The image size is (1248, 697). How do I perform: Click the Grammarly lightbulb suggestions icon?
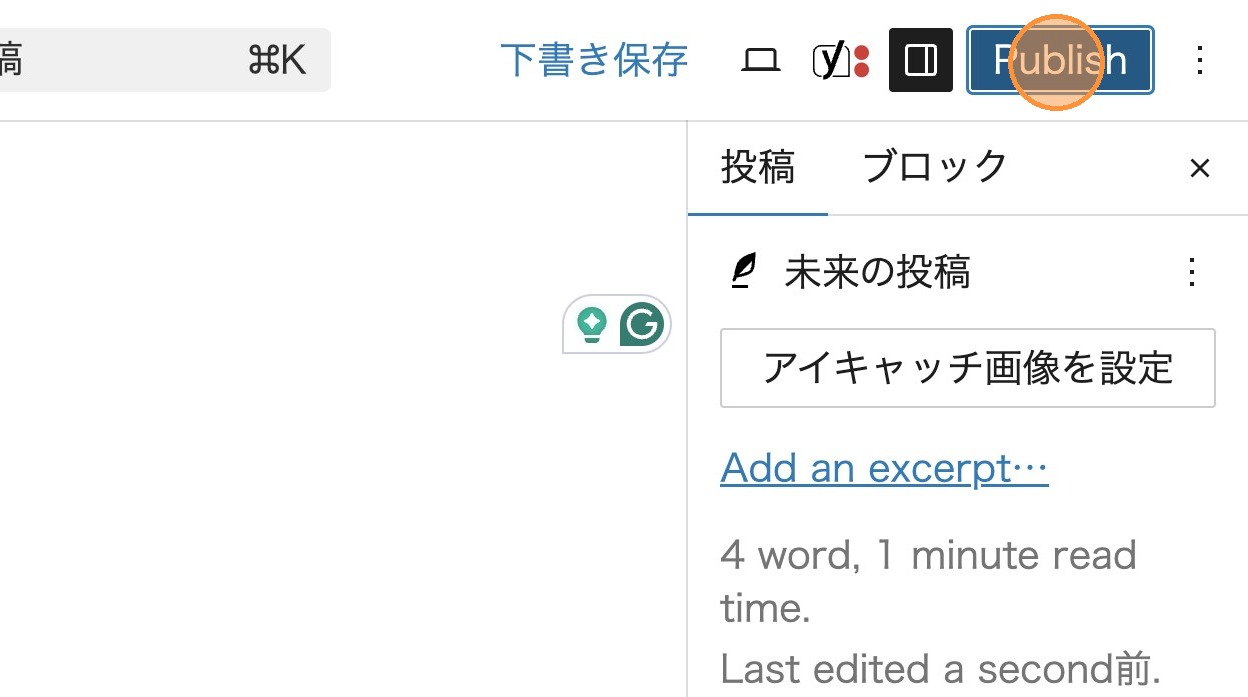click(x=593, y=324)
